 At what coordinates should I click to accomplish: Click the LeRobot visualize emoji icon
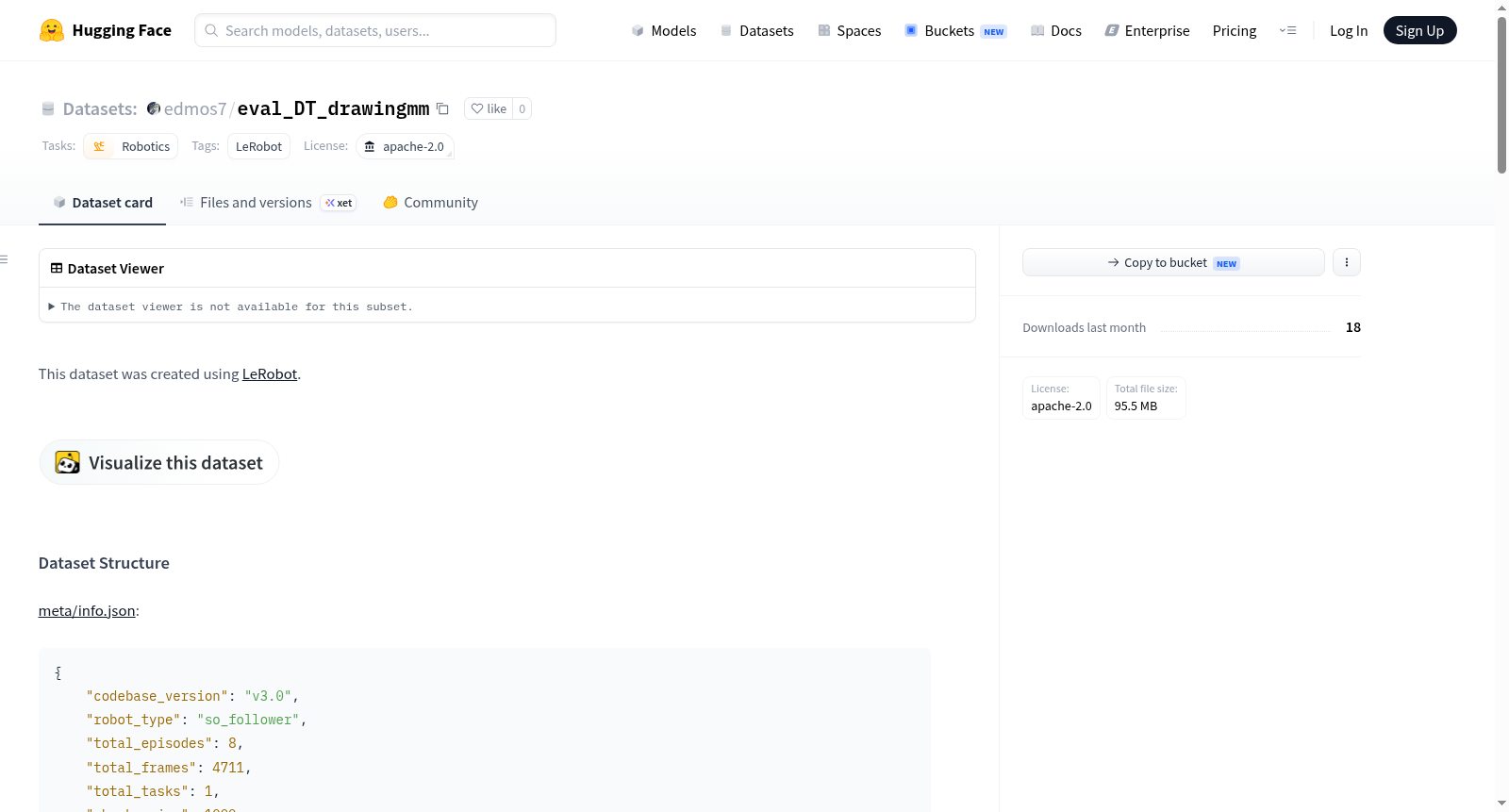pyautogui.click(x=68, y=462)
